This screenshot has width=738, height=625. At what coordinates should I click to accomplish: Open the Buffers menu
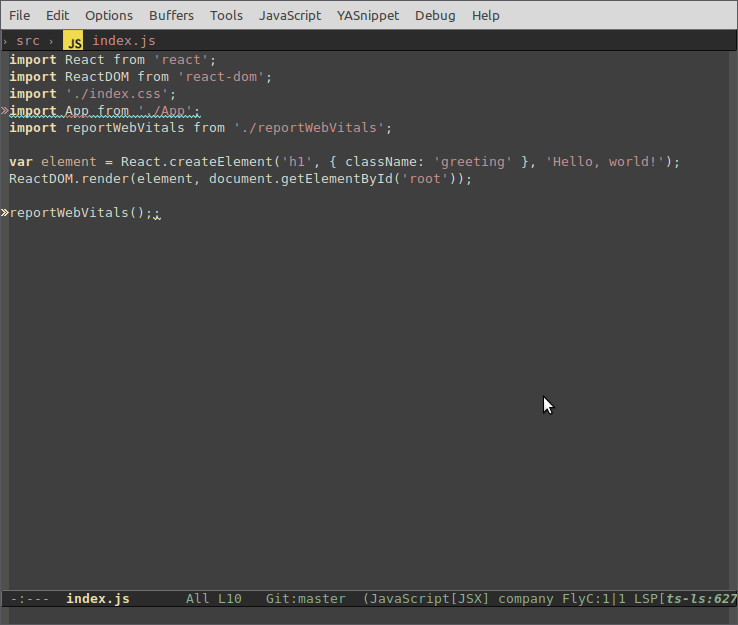pos(172,15)
